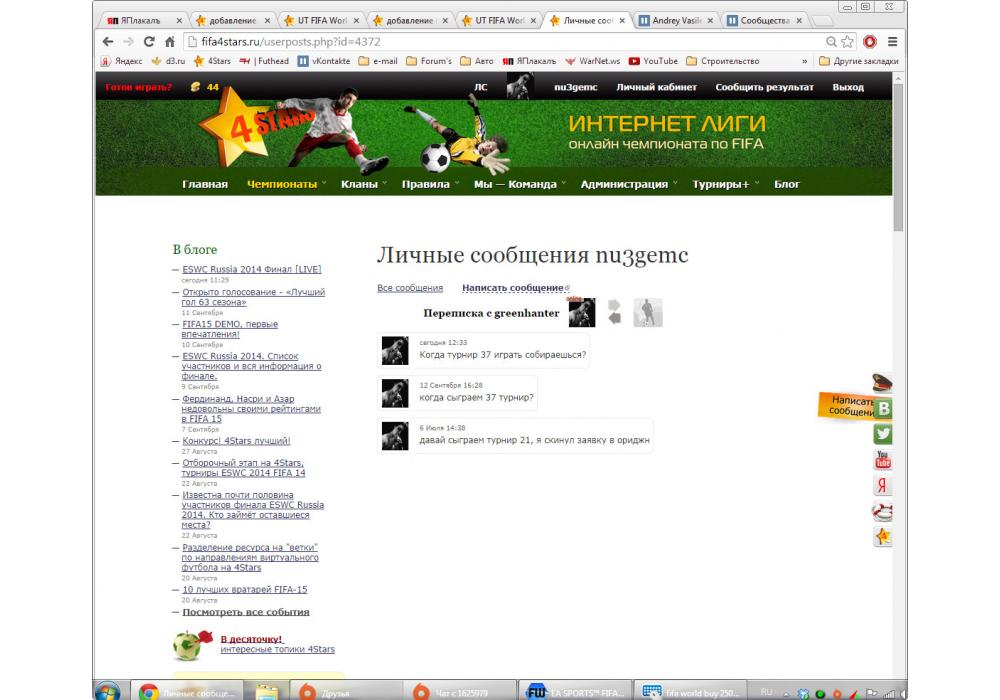
Task: Click the address bar URL field
Action: click(x=500, y=42)
